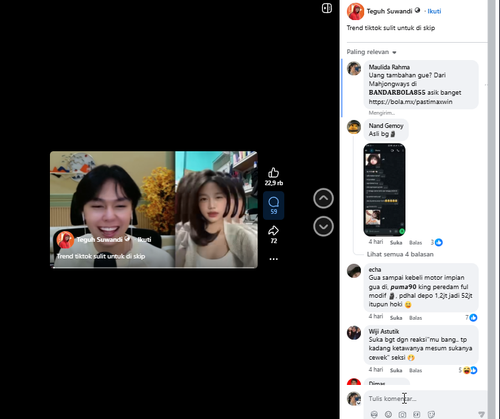Open the bola.mx/pastimaxwin link
The height and width of the screenshot is (419, 500).
pos(410,102)
